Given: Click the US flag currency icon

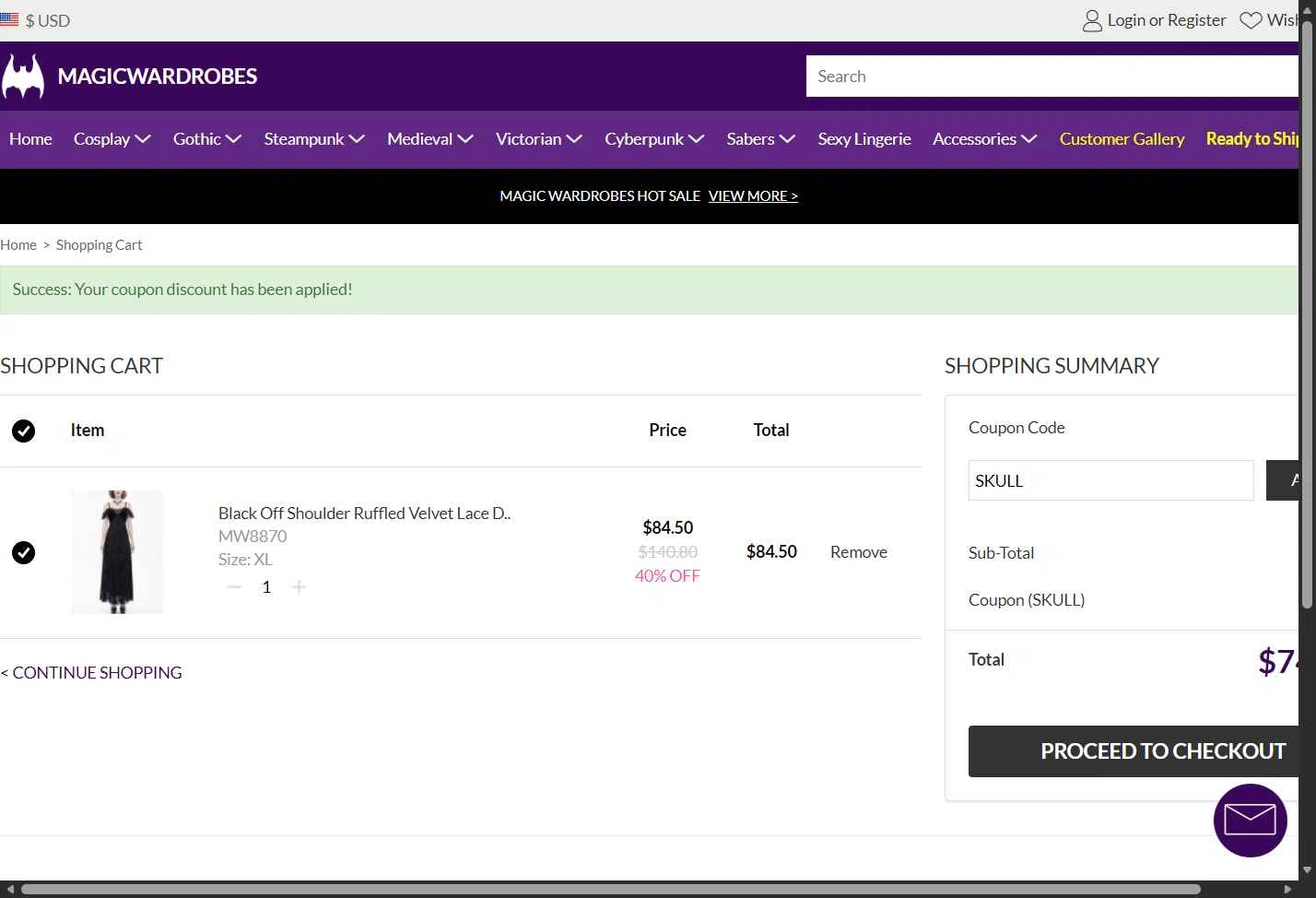Looking at the screenshot, I should pyautogui.click(x=9, y=19).
